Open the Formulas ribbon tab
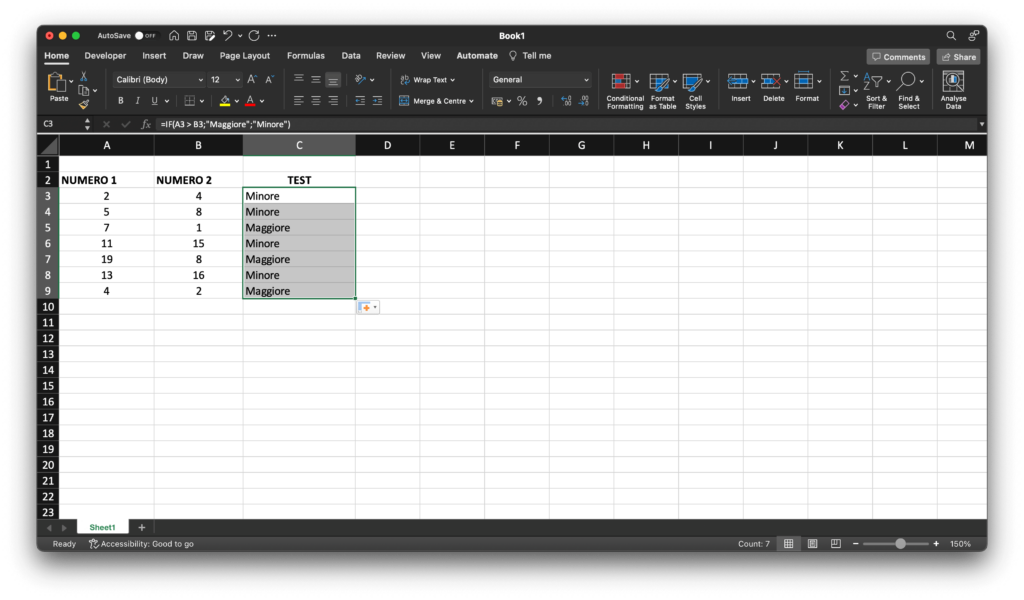 tap(306, 56)
